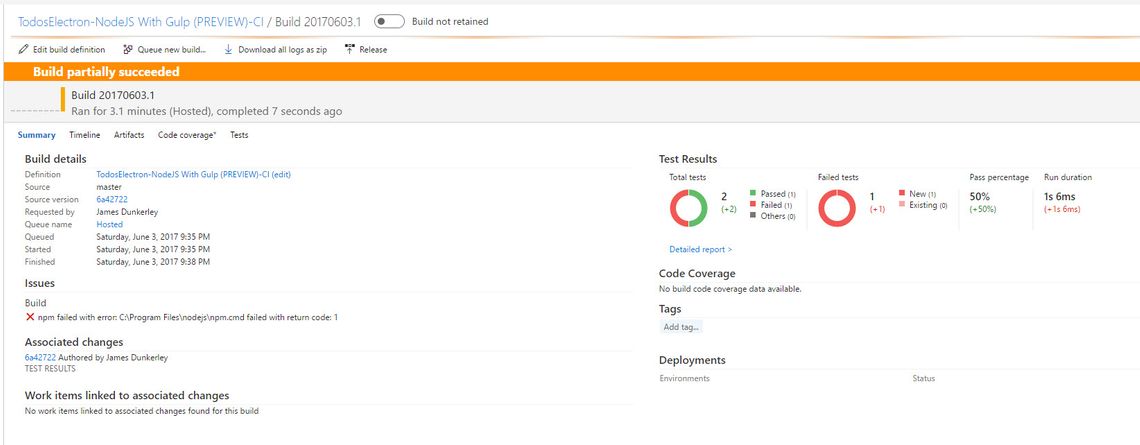Image resolution: width=1140 pixels, height=445 pixels.
Task: Open commit 6a42722 under Associated changes
Action: 40,358
